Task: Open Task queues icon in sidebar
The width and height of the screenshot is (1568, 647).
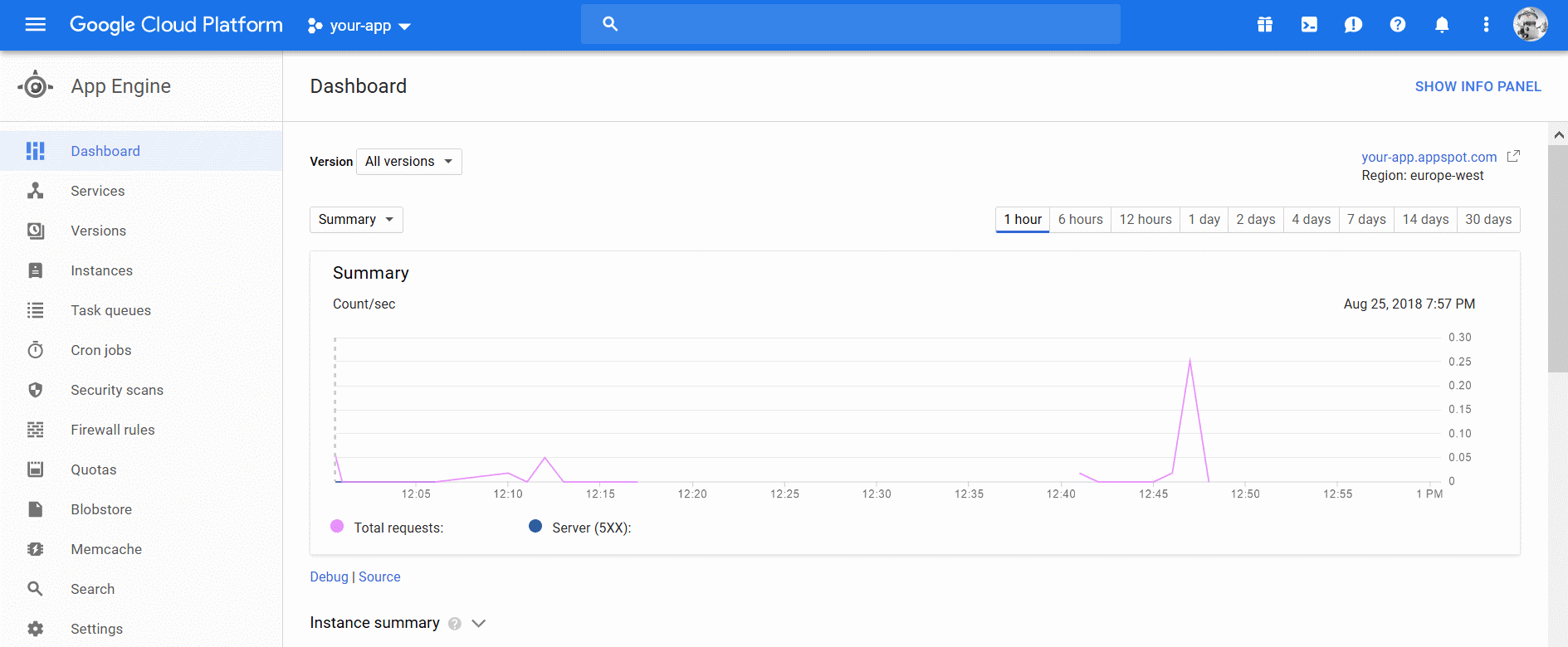Action: point(35,310)
